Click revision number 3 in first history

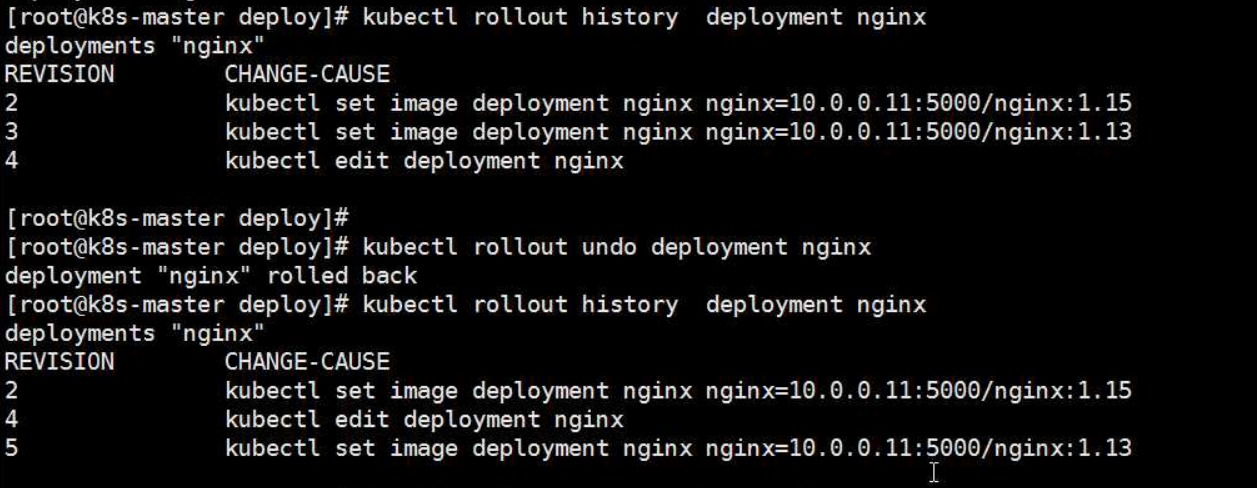click(x=11, y=132)
